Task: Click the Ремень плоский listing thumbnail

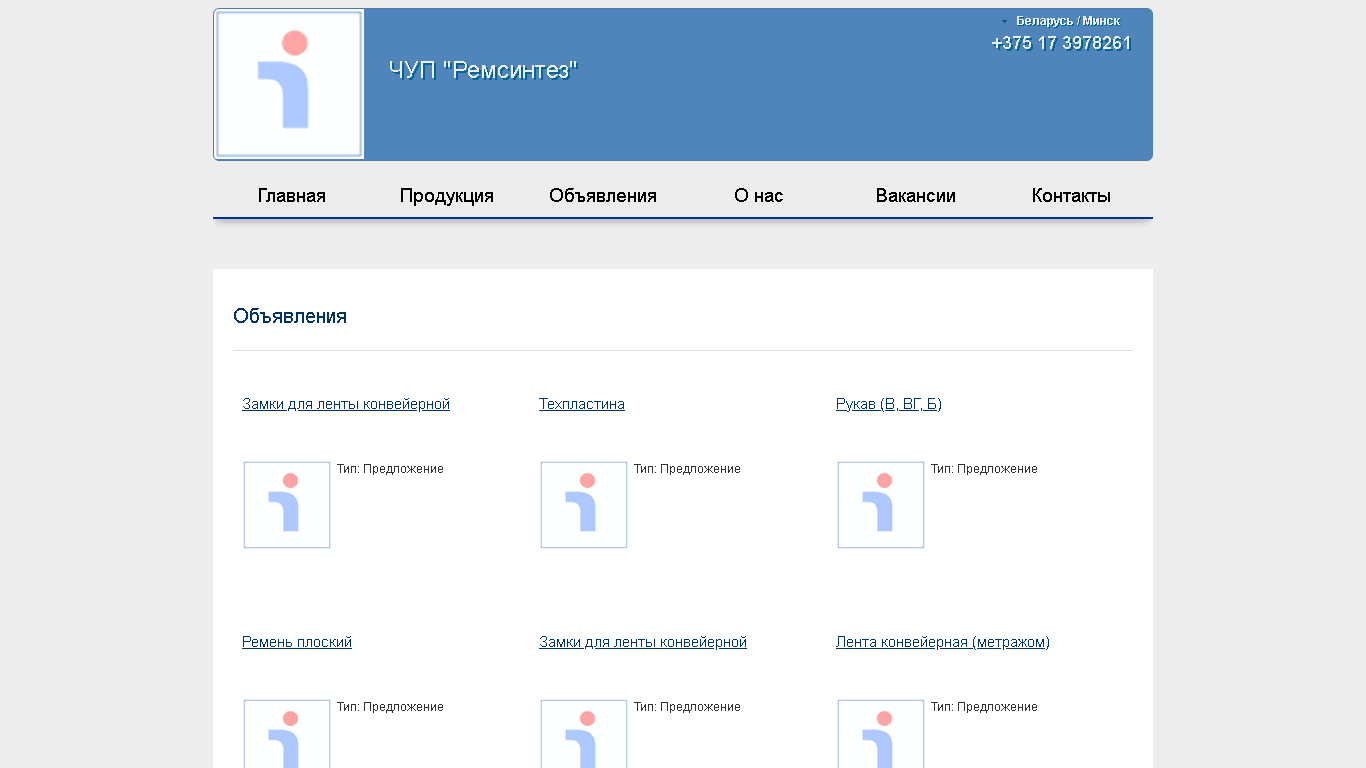Action: [x=287, y=734]
